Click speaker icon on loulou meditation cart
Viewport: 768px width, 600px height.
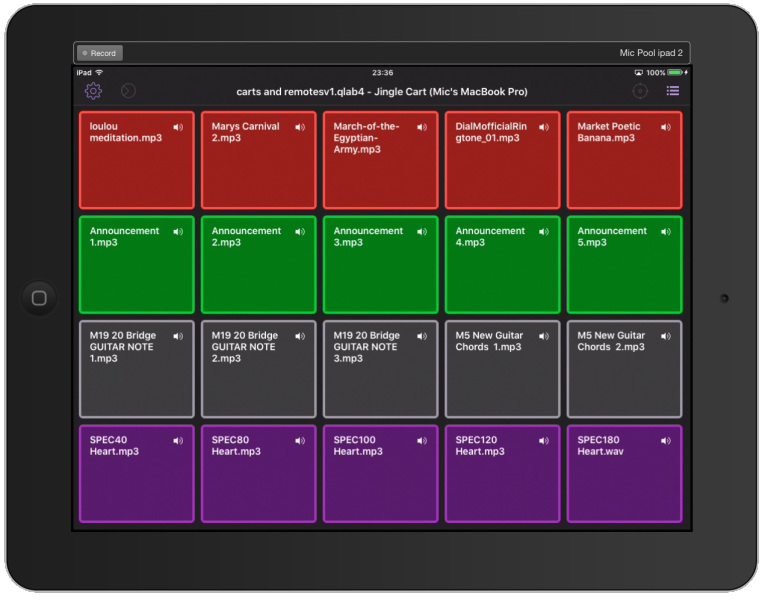coord(178,127)
